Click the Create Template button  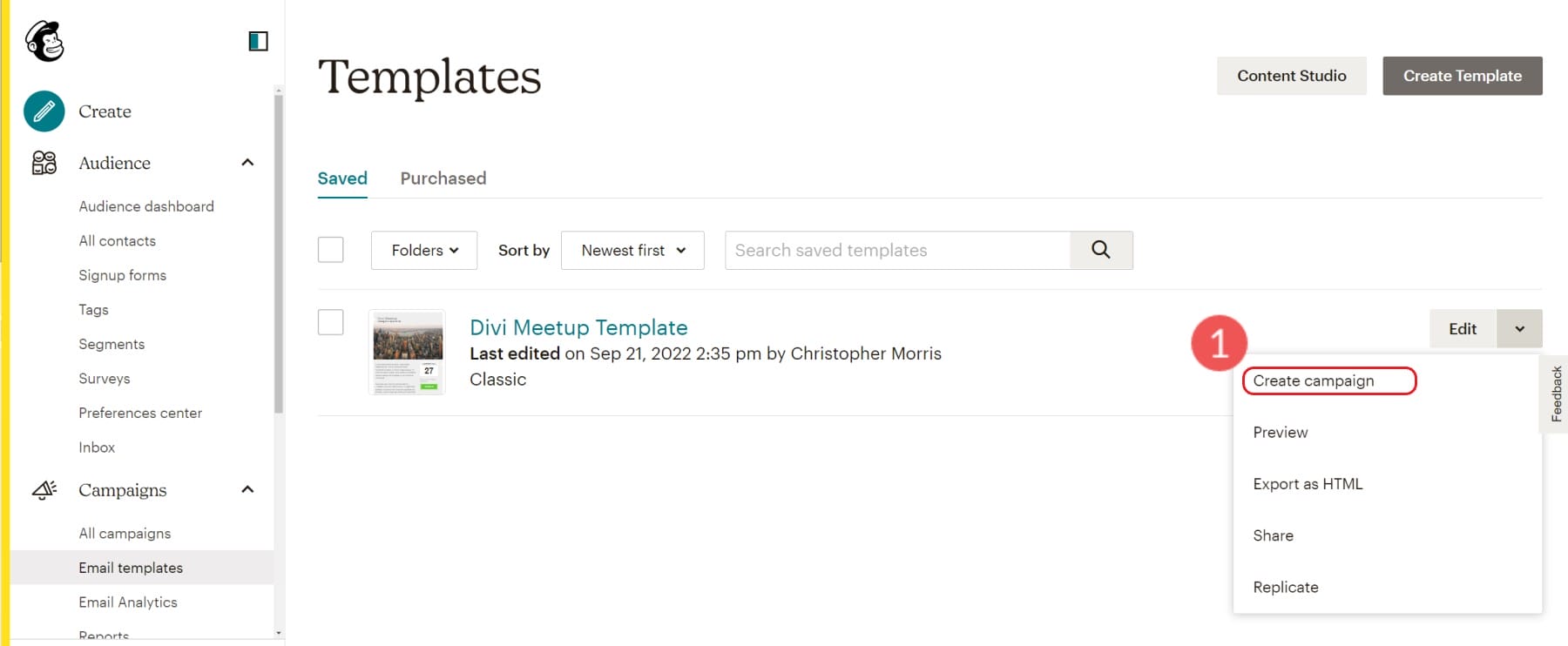point(1462,76)
